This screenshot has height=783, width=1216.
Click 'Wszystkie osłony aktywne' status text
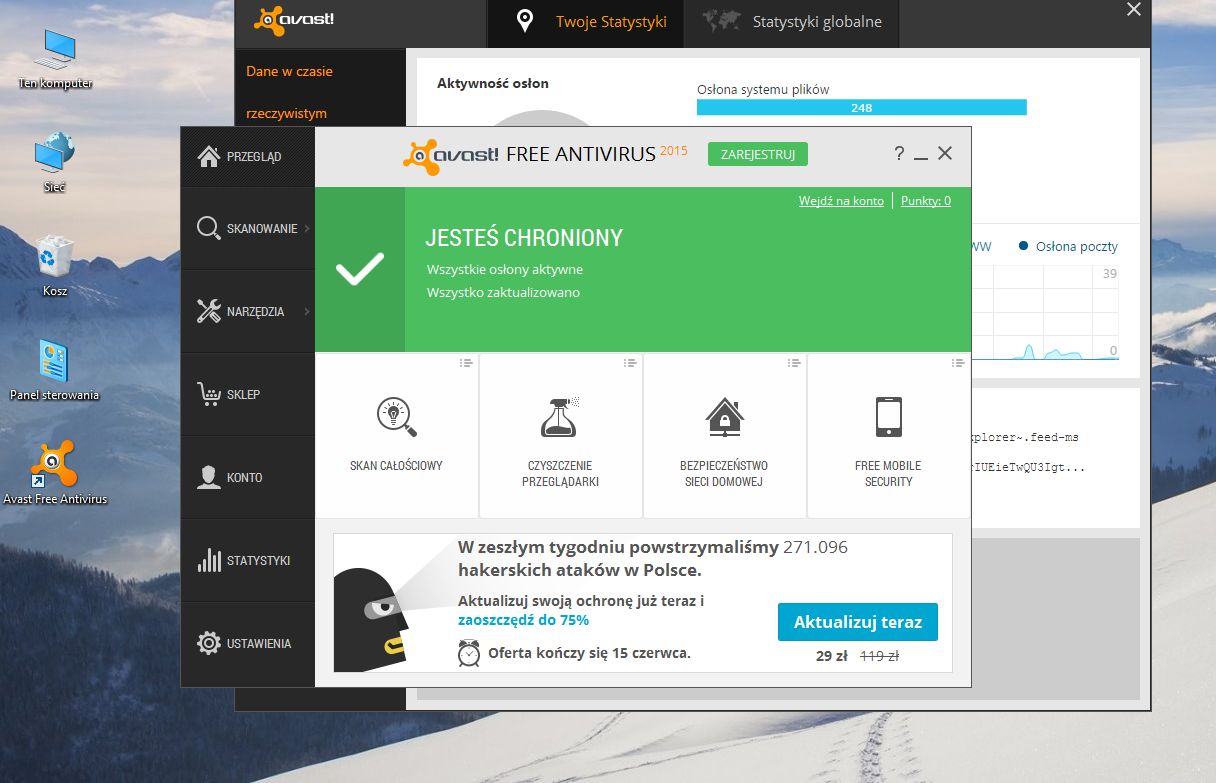[x=505, y=269]
